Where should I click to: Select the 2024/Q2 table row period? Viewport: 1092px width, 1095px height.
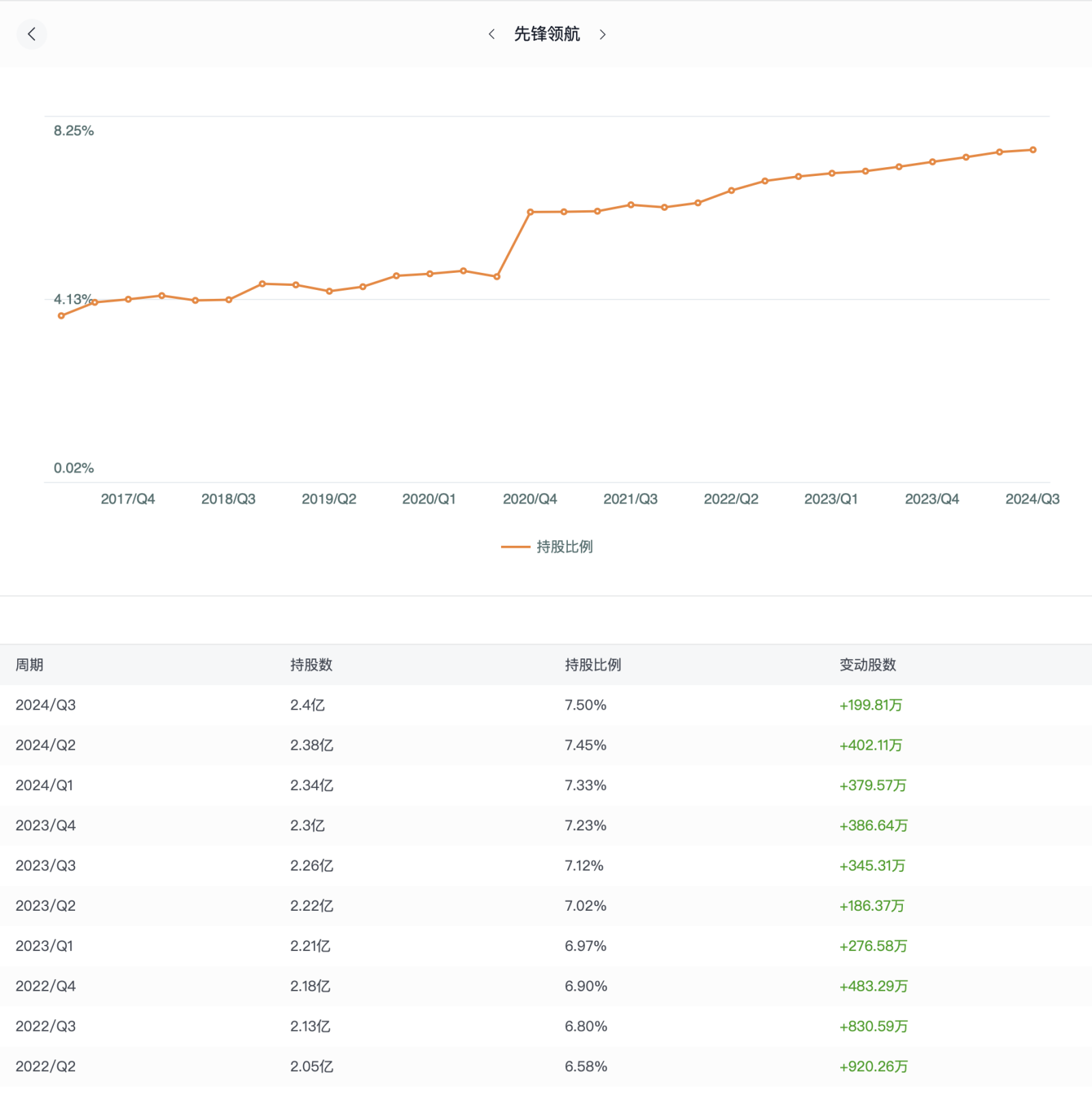pos(46,745)
